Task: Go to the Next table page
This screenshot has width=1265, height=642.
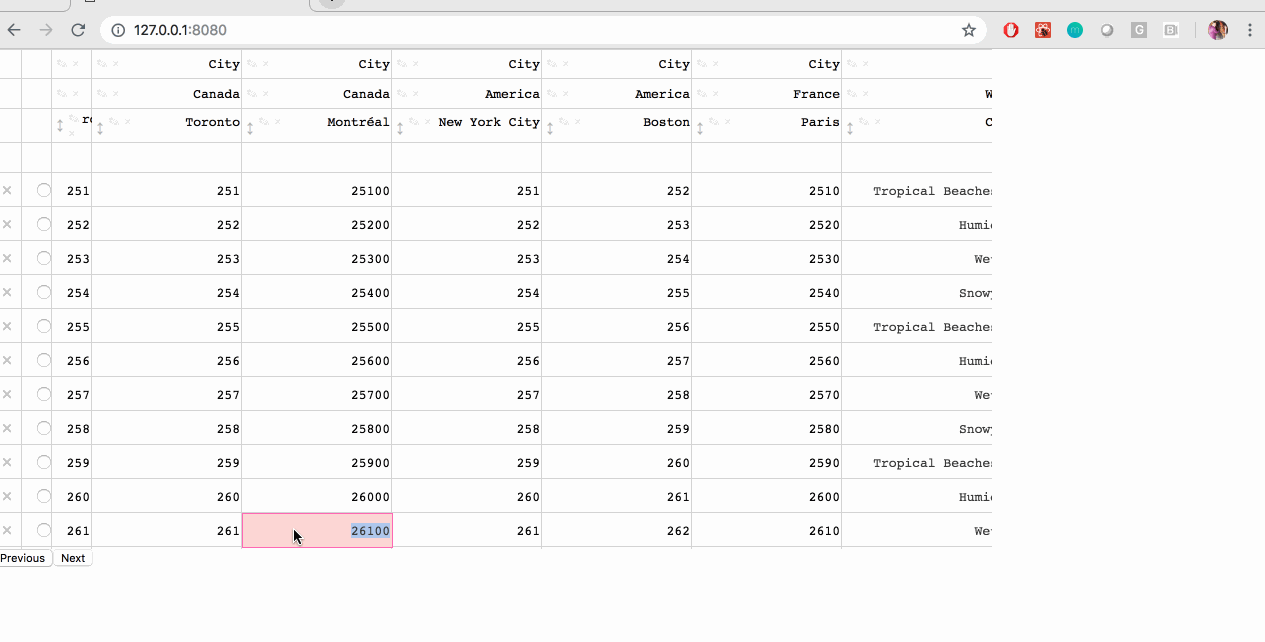Action: [x=73, y=558]
